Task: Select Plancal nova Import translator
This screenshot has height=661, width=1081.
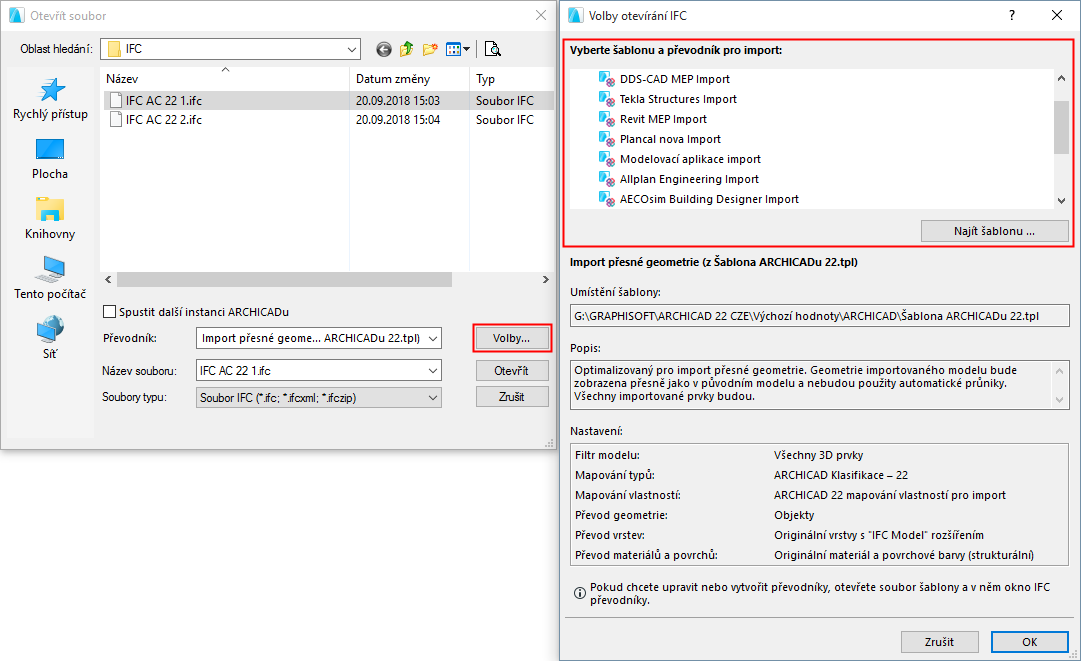Action: click(670, 139)
